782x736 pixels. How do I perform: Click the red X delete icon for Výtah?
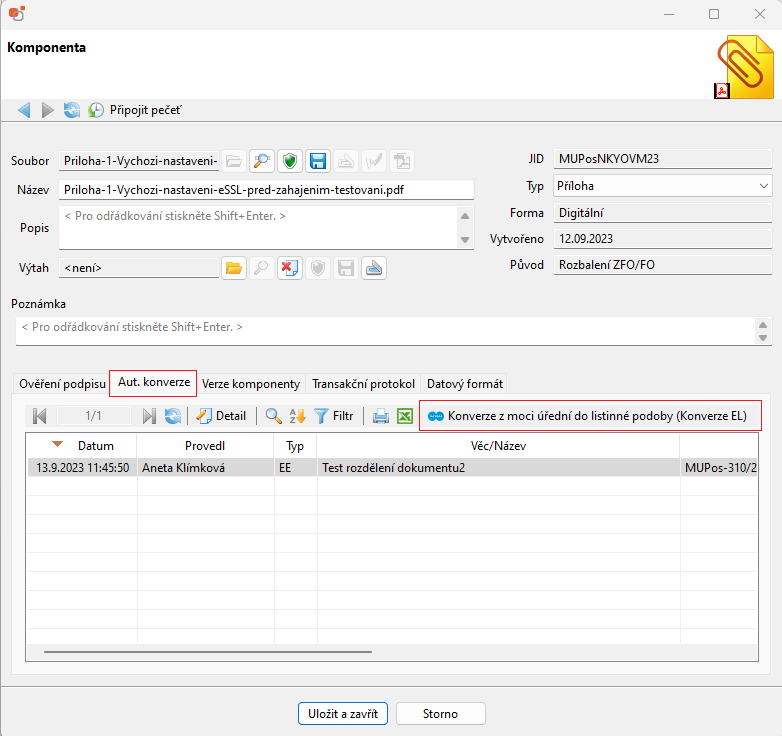pyautogui.click(x=290, y=268)
